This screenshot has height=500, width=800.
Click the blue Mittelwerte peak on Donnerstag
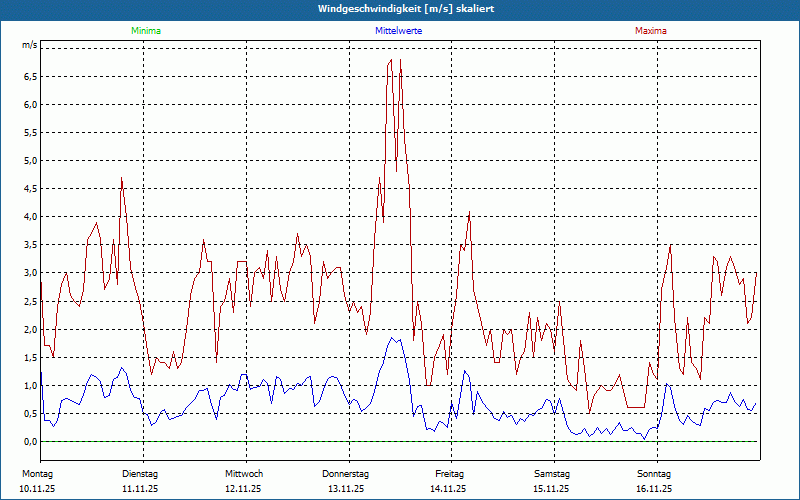pos(392,338)
